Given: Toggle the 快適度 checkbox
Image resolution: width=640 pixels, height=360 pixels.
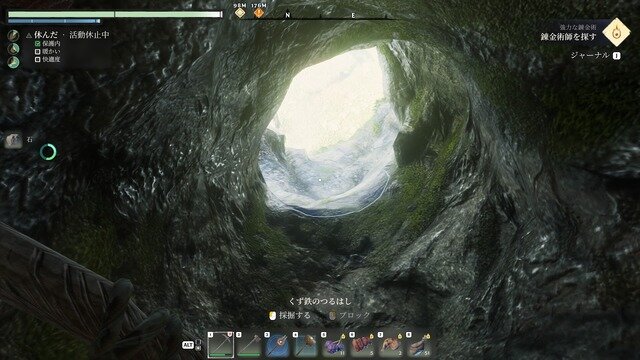Looking at the screenshot, I should click(38, 60).
